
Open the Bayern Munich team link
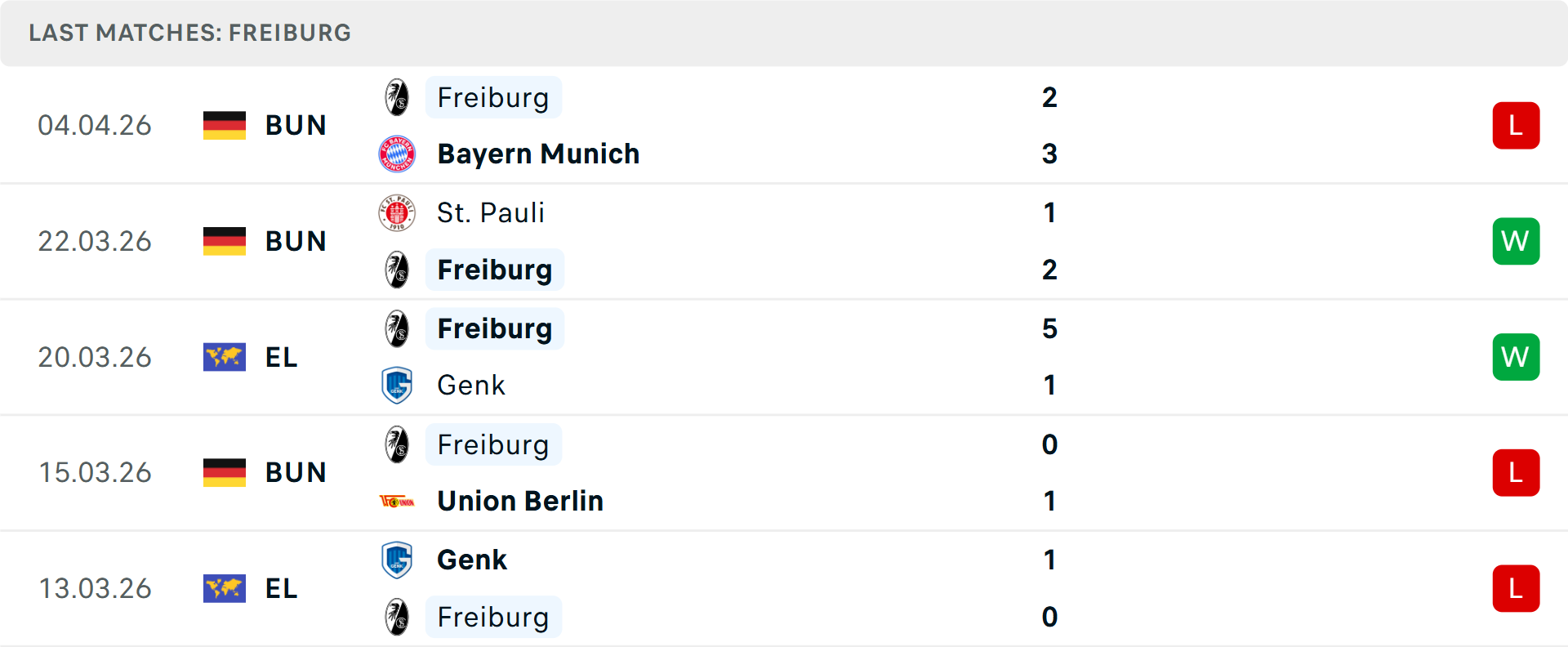538,154
